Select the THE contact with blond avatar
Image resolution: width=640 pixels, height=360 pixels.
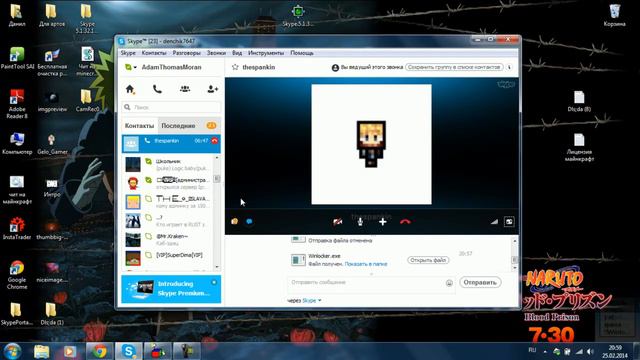tap(168, 202)
